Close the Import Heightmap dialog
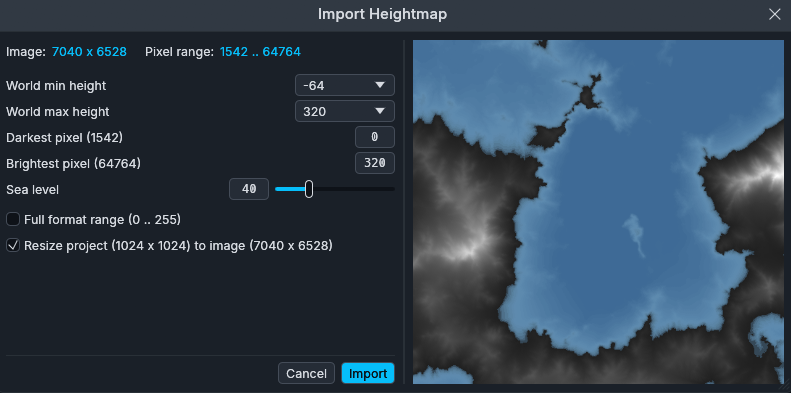Image resolution: width=791 pixels, height=393 pixels. tap(774, 14)
